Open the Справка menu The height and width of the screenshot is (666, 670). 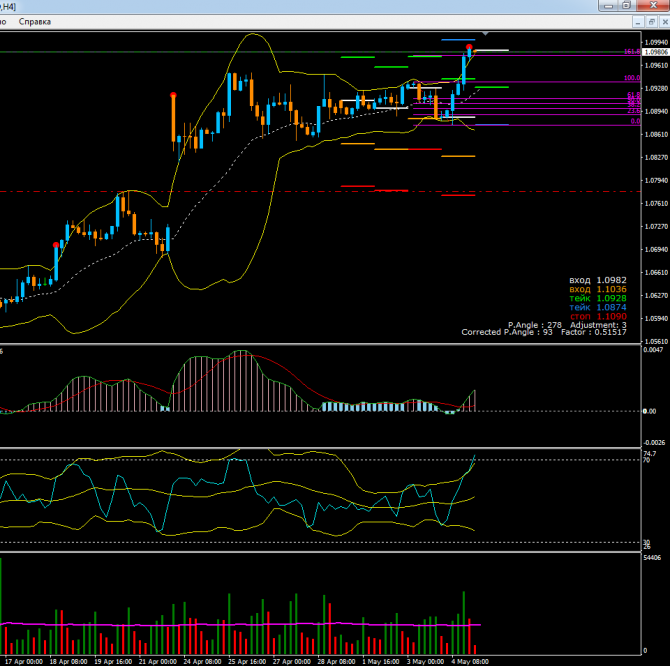[x=35, y=21]
